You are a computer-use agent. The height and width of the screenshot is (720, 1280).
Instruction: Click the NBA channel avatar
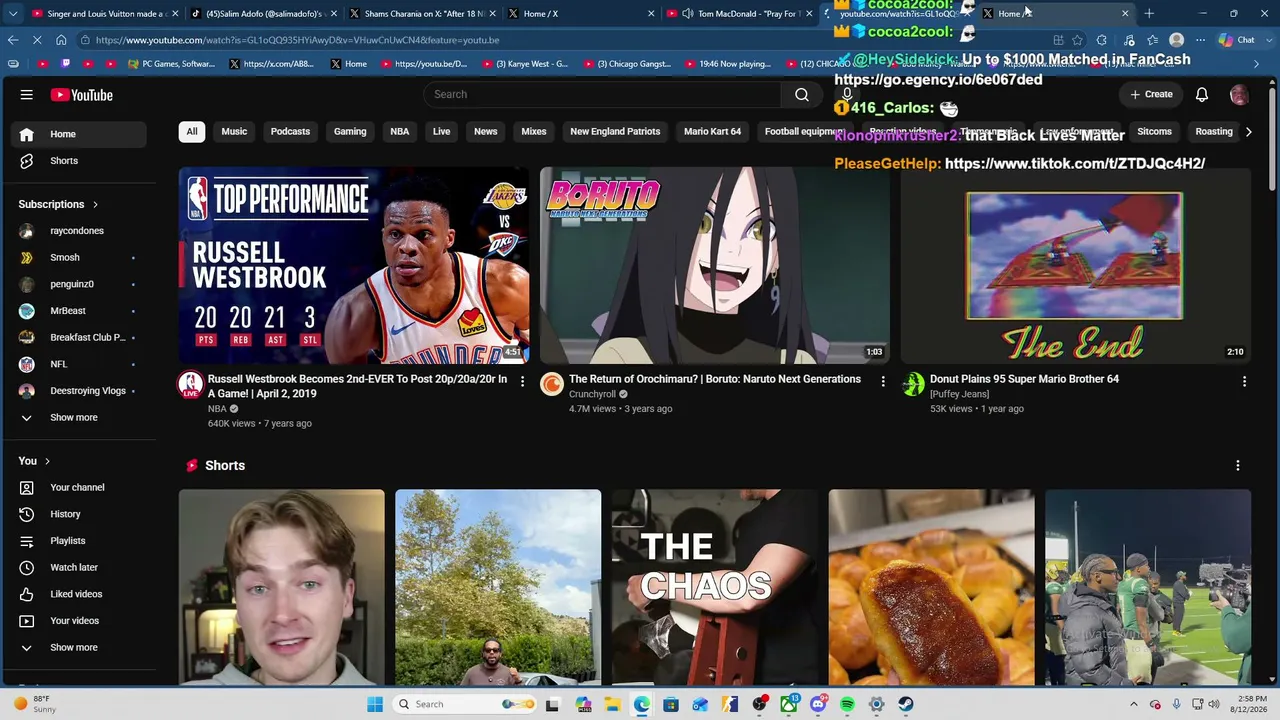tap(191, 385)
